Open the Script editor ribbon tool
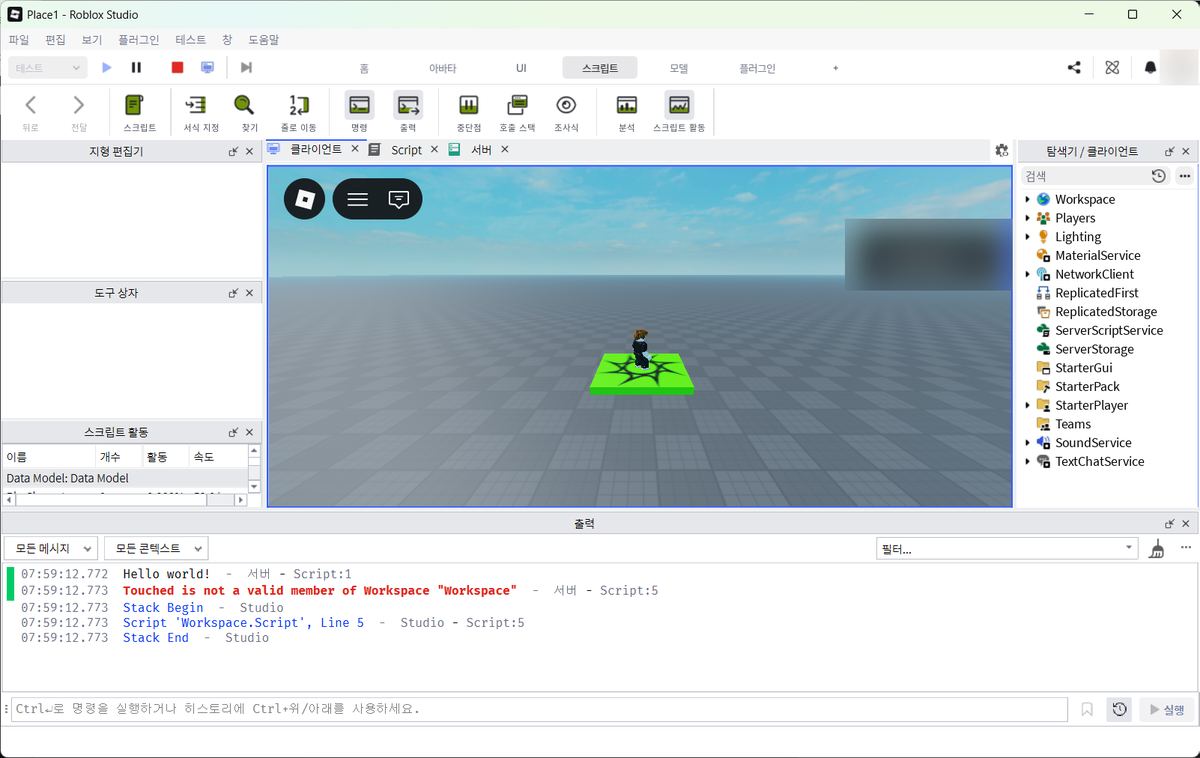This screenshot has height=758, width=1200. click(139, 112)
